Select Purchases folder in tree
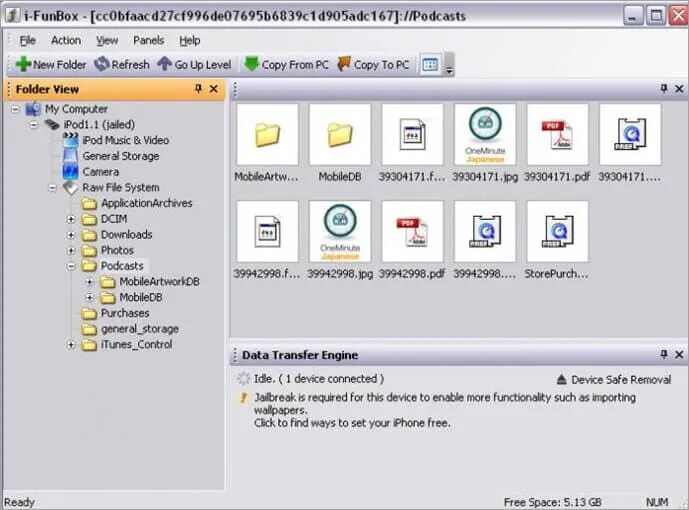The height and width of the screenshot is (510, 689). [125, 313]
